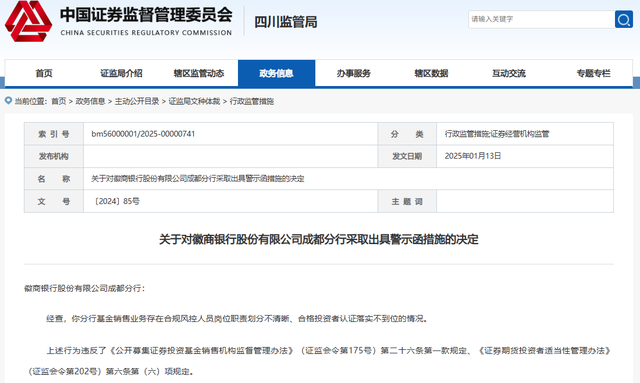
Task: Open the 证监局介绍 navigation tab
Action: click(x=121, y=73)
